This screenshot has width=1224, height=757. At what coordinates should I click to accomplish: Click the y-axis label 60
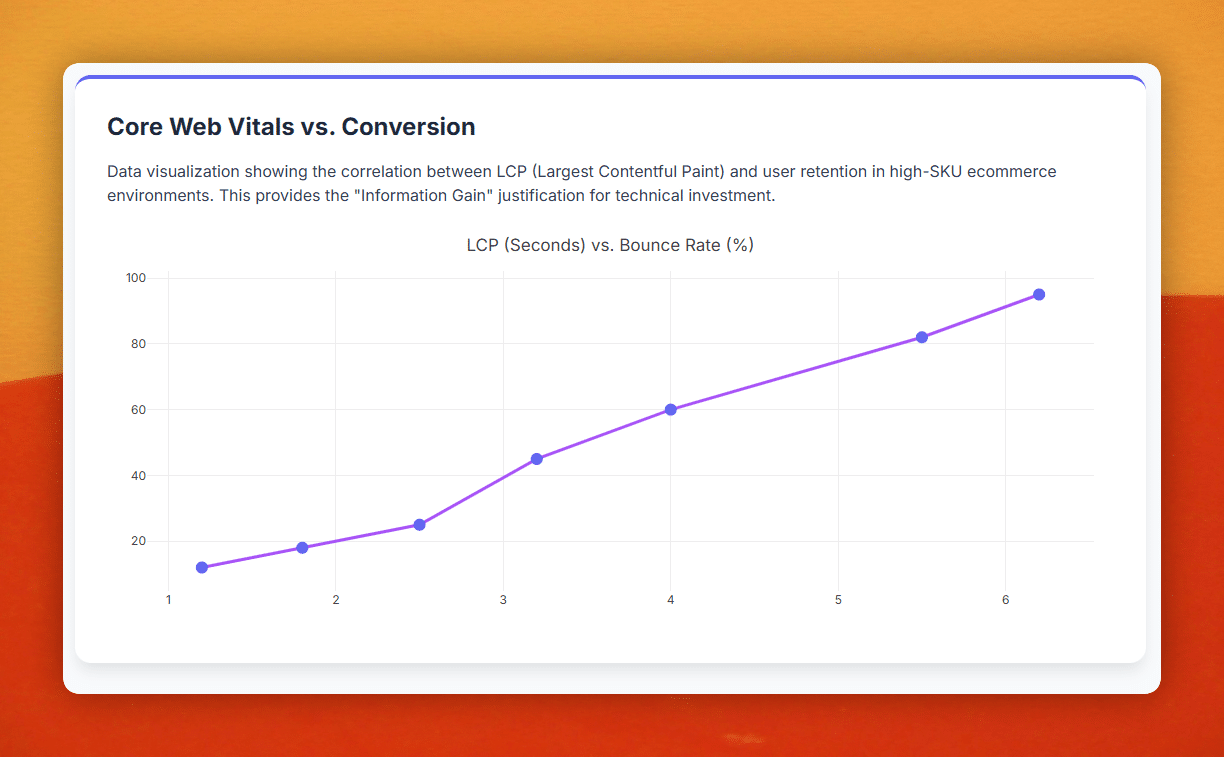pos(139,409)
